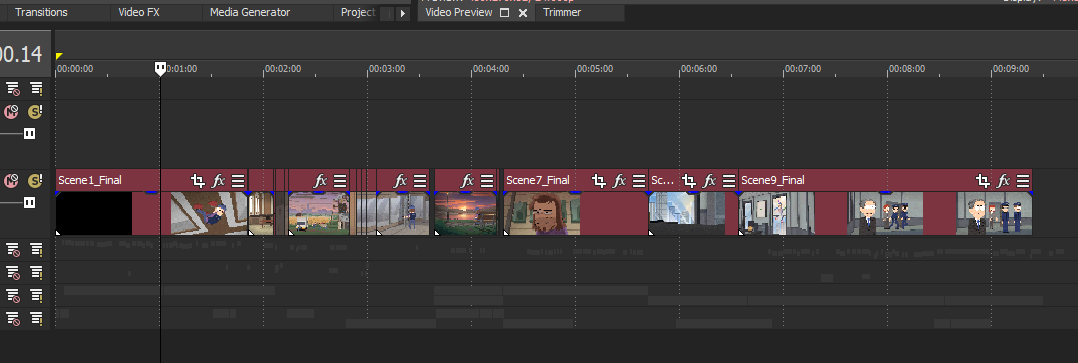Screen dimensions: 1078x363
Task: Open the Media Generator tab
Action: click(250, 12)
